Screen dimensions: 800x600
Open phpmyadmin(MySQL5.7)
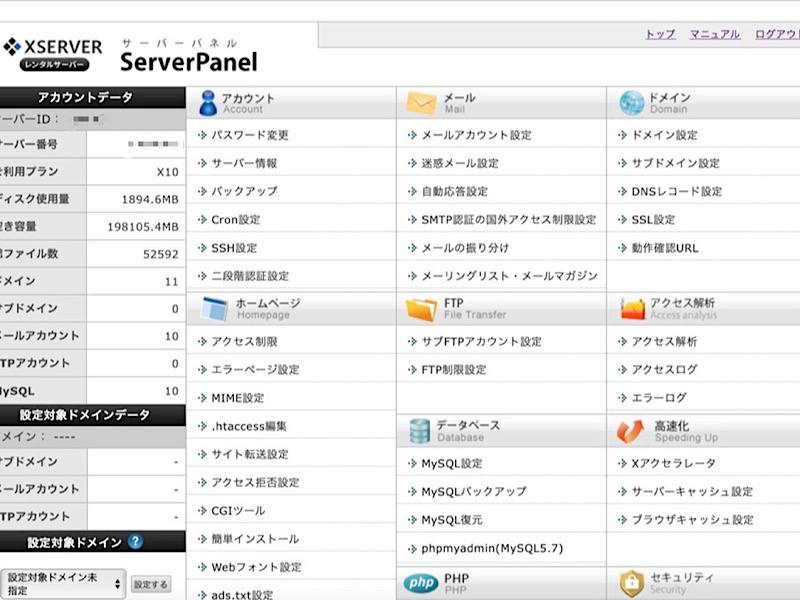pos(492,548)
